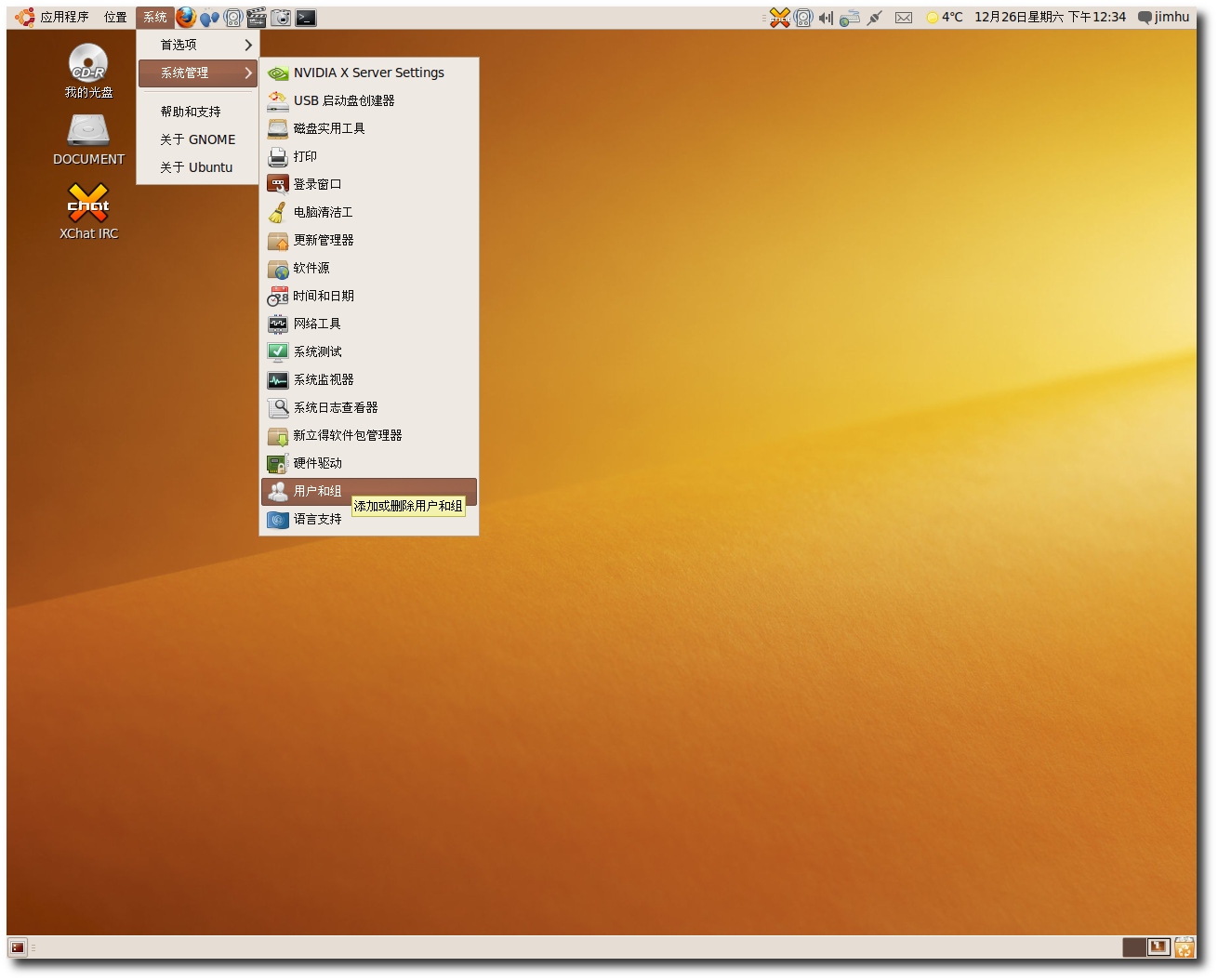
Task: Open the trash applet in bottom panel
Action: 1184,947
